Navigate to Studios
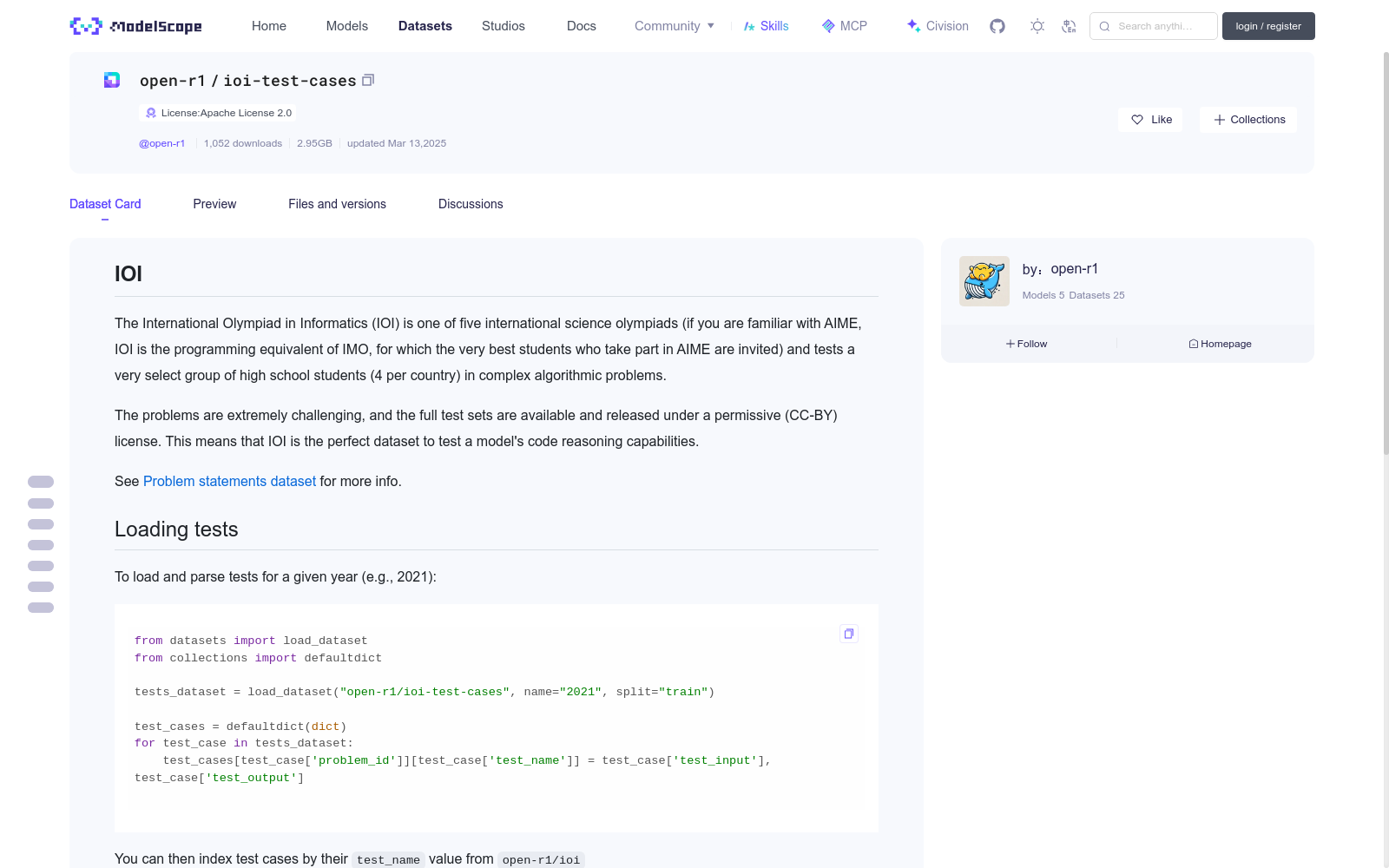This screenshot has height=868, width=1389. tap(504, 26)
